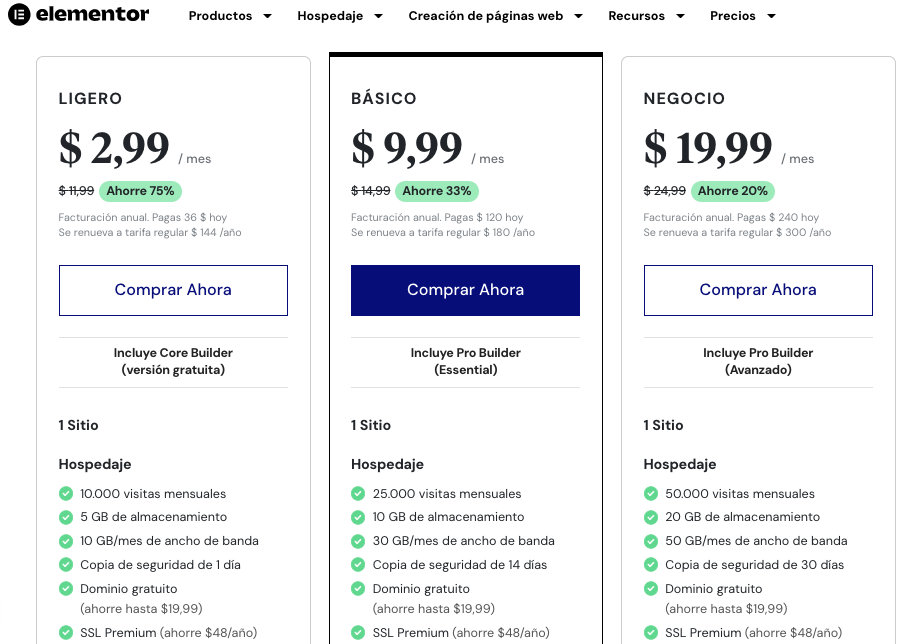Click the Ahorre 33% green badge
This screenshot has width=903, height=644.
[x=436, y=191]
